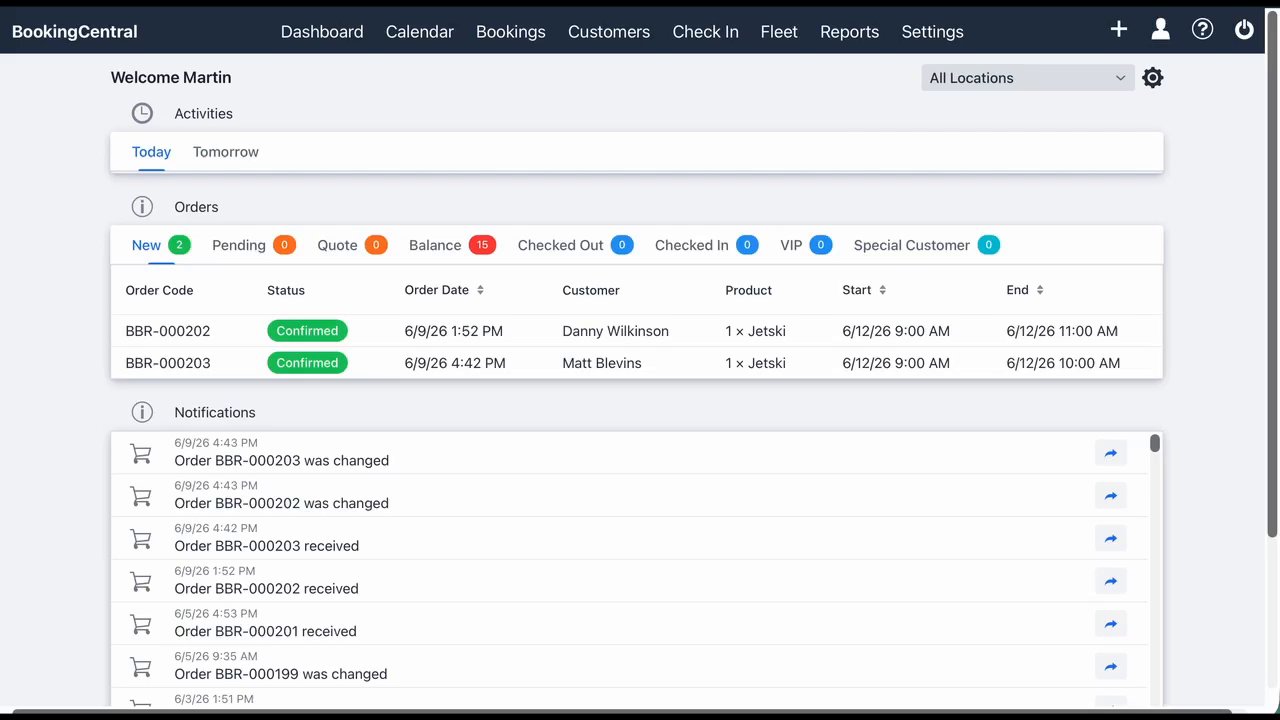Click 'Order BBR-000201 received' notification text
This screenshot has height=720, width=1280.
pos(266,631)
